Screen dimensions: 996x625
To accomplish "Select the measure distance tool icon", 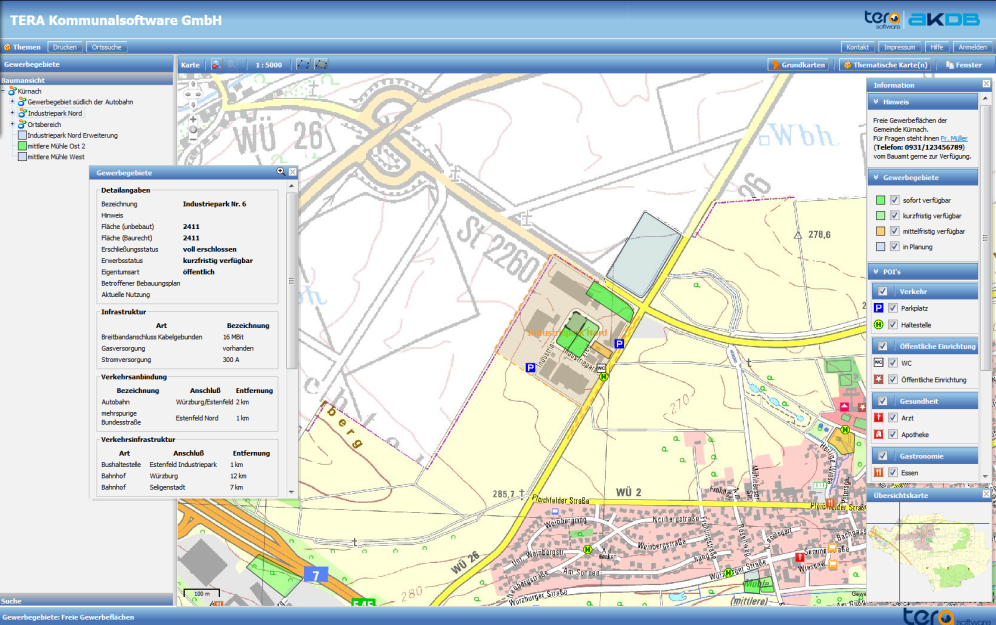I will click(303, 64).
